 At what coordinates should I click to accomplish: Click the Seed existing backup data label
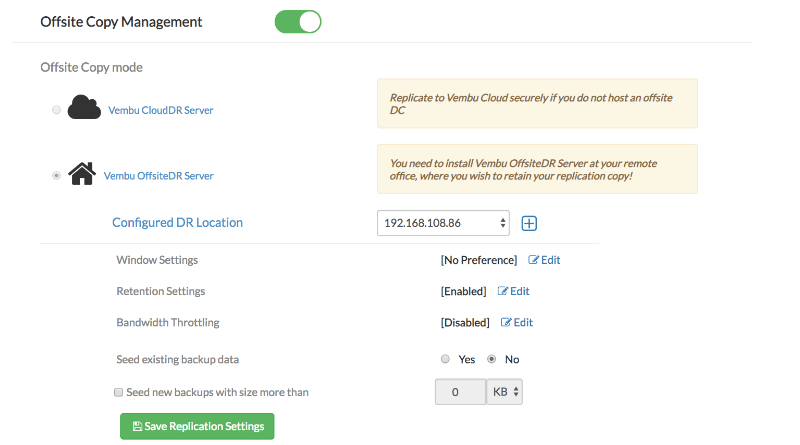click(178, 359)
